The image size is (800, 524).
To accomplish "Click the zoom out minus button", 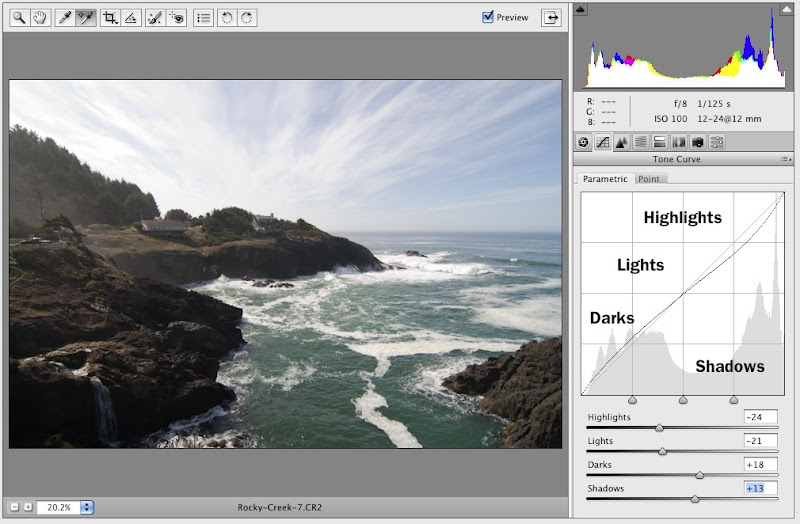I will coord(14,508).
